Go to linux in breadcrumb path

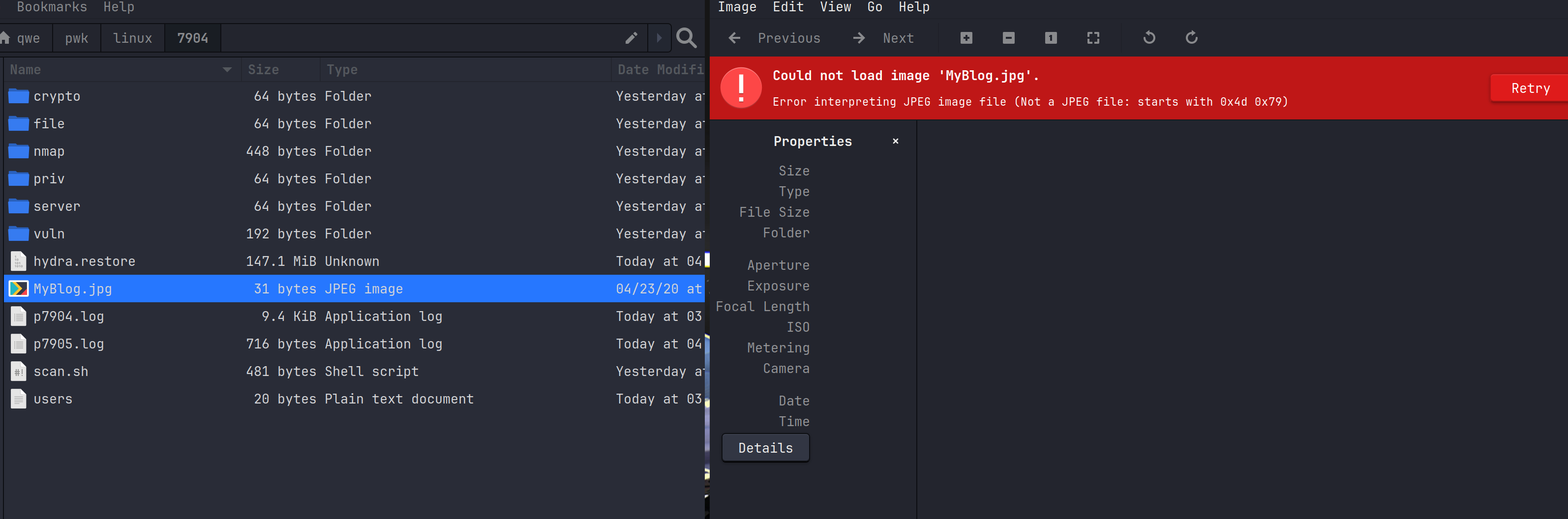point(133,38)
